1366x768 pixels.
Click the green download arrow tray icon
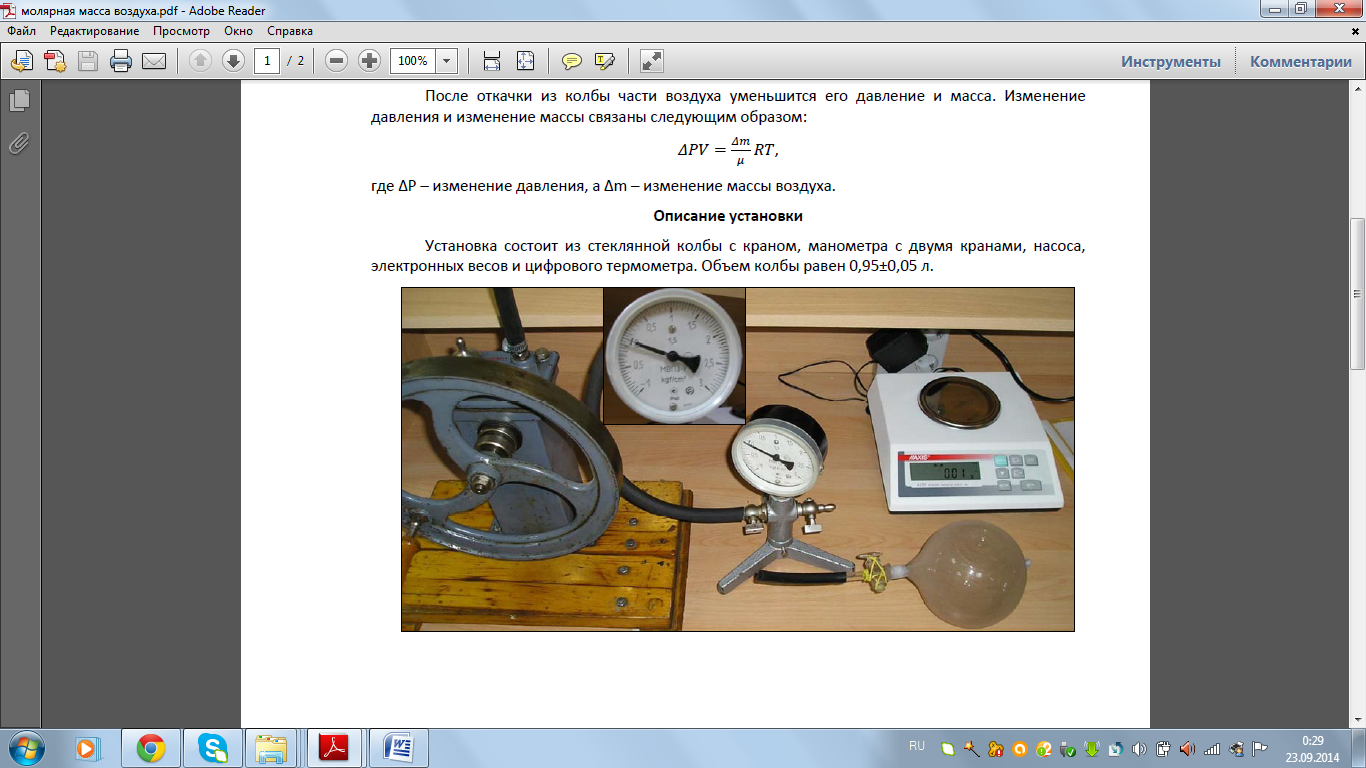(x=1091, y=748)
